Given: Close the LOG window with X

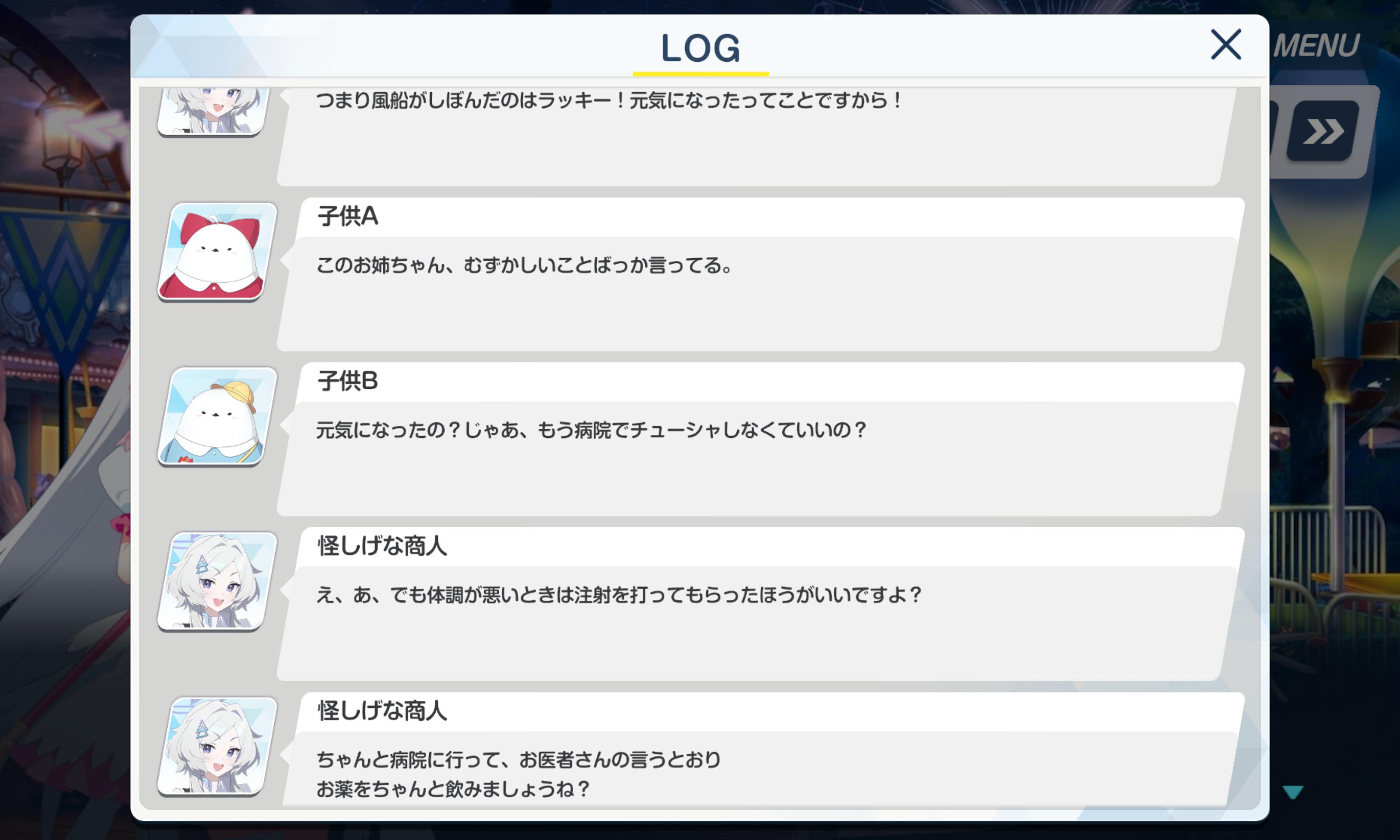Looking at the screenshot, I should pyautogui.click(x=1226, y=45).
